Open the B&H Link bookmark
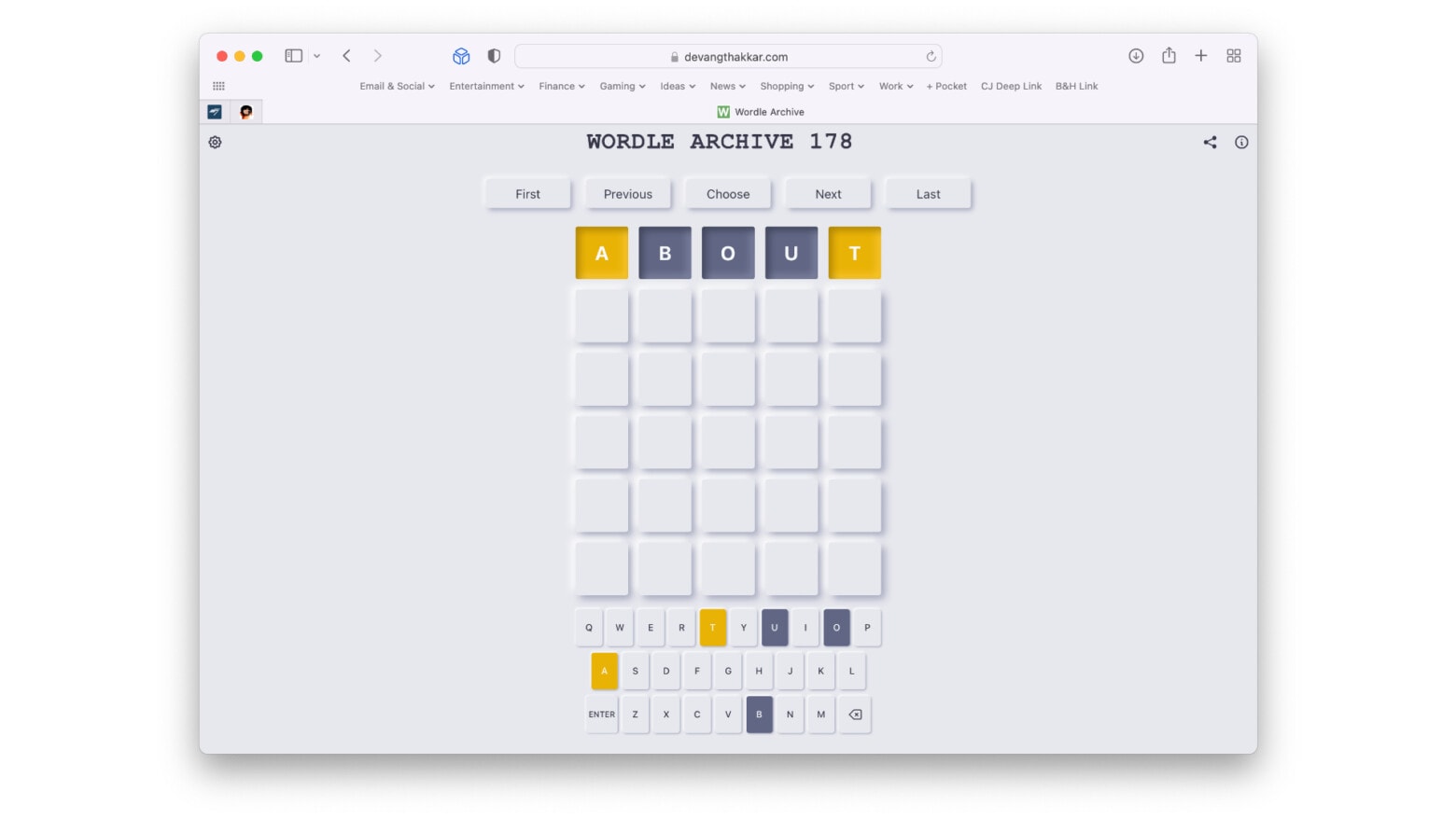 (1075, 86)
